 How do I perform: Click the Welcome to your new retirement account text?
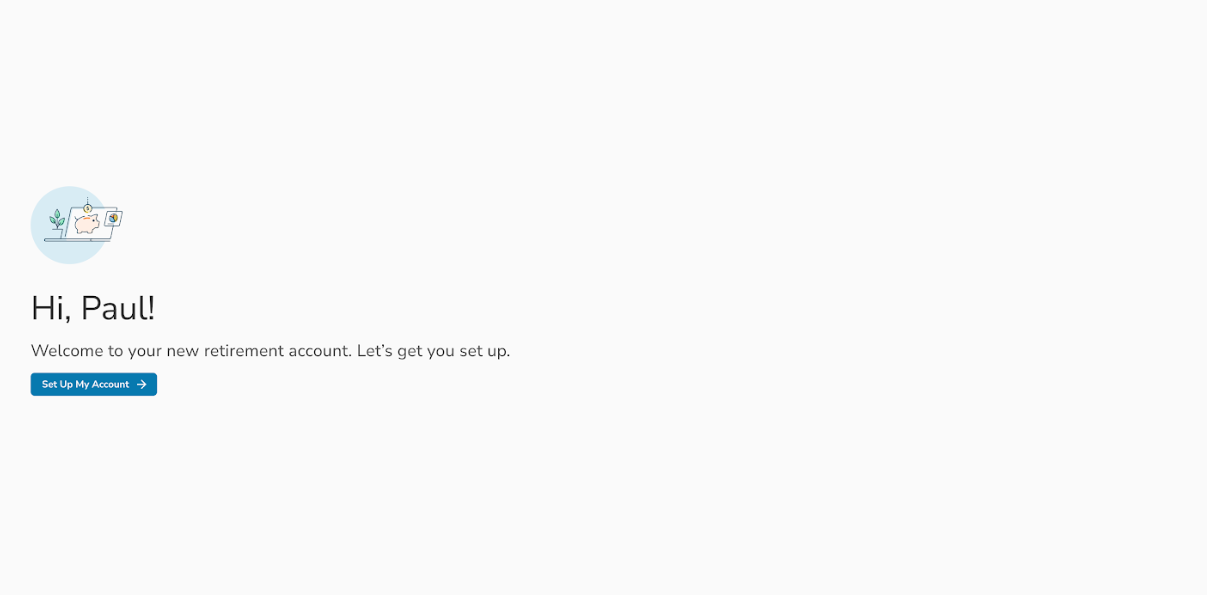[x=191, y=351]
